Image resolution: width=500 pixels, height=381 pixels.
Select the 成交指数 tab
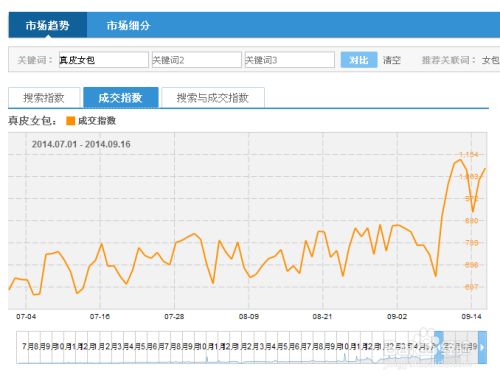tap(121, 98)
